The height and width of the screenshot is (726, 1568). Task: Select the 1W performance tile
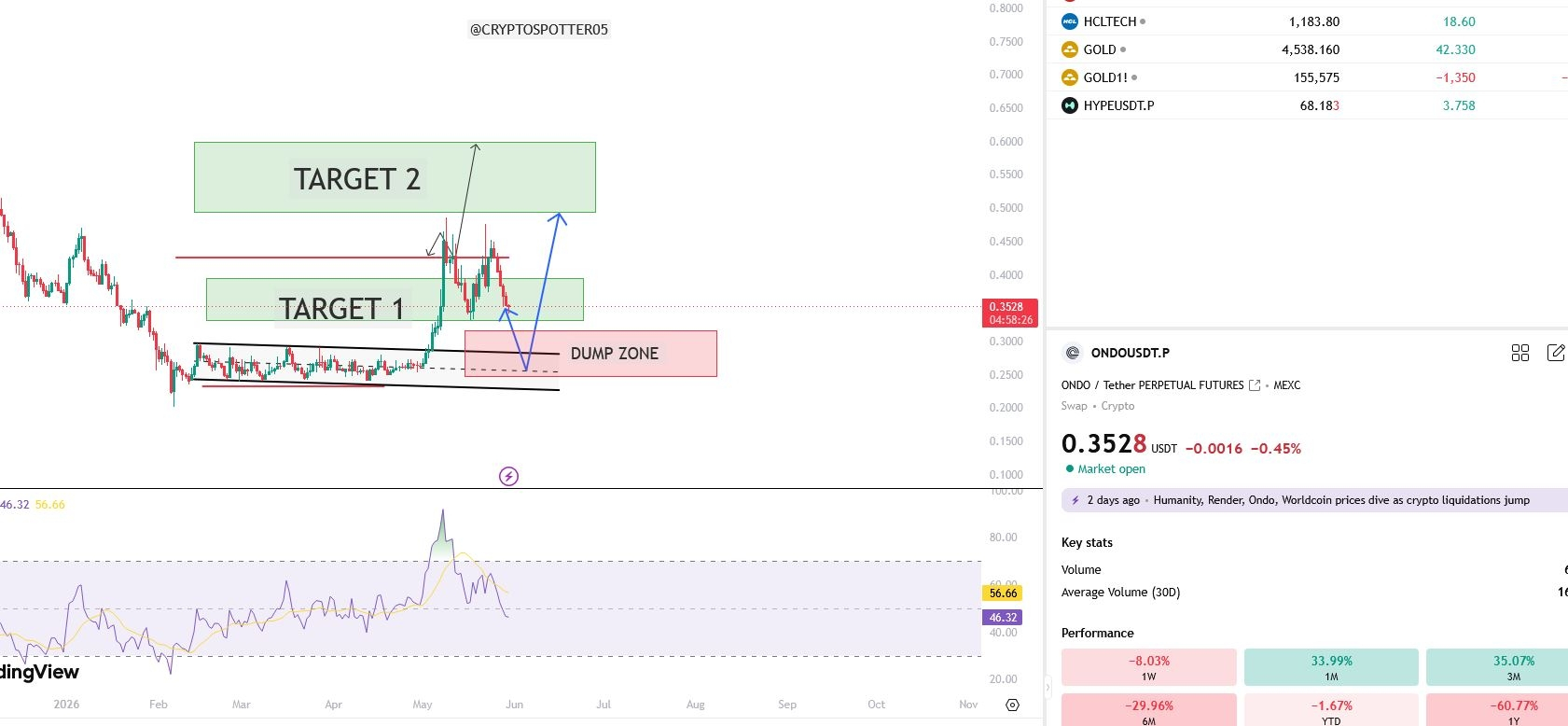point(1148,667)
